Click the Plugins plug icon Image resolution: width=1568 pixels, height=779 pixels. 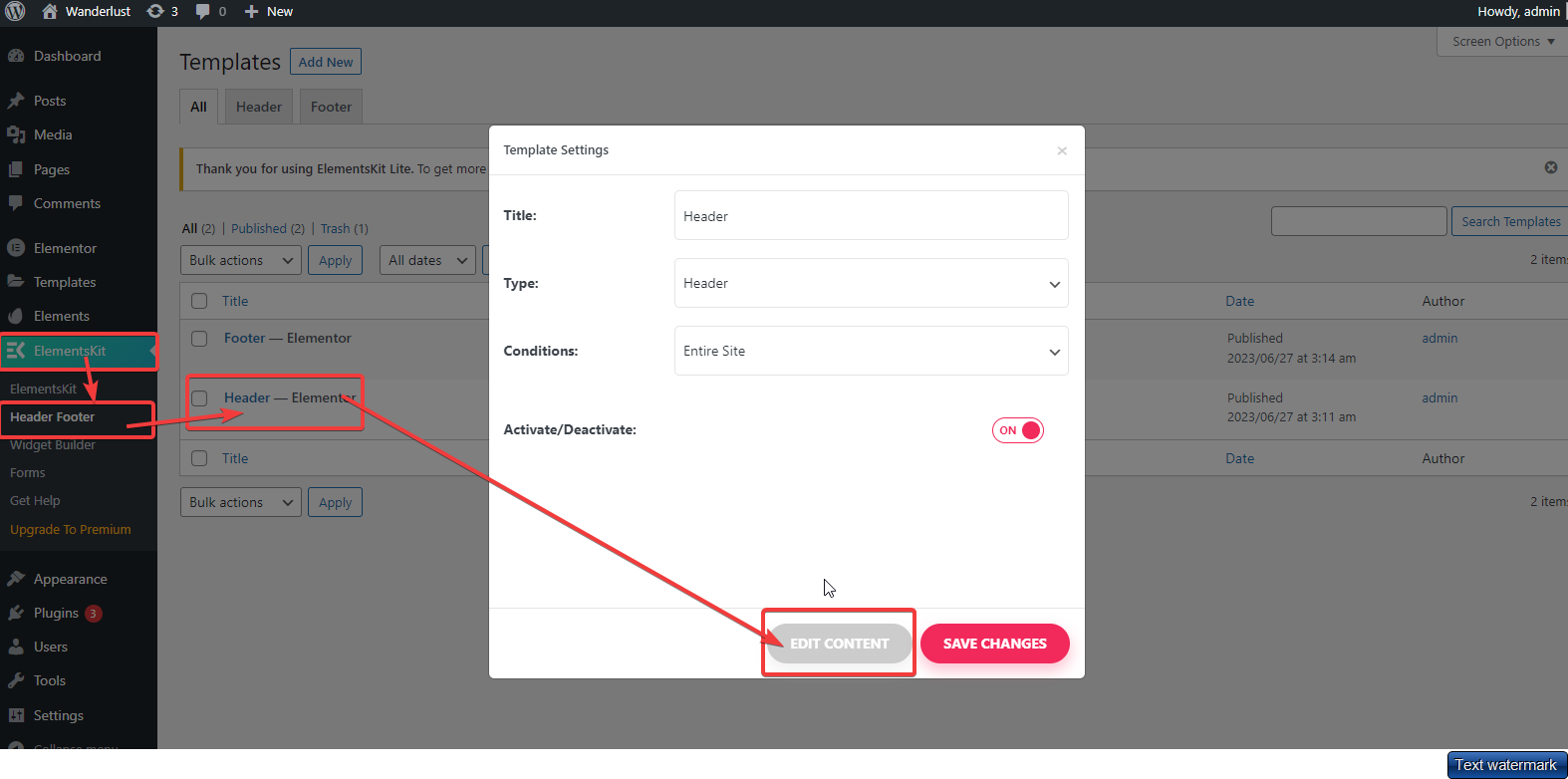tap(16, 613)
